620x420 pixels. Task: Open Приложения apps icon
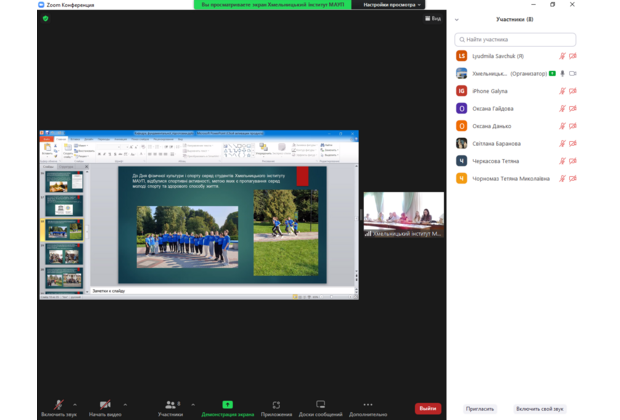tap(276, 405)
